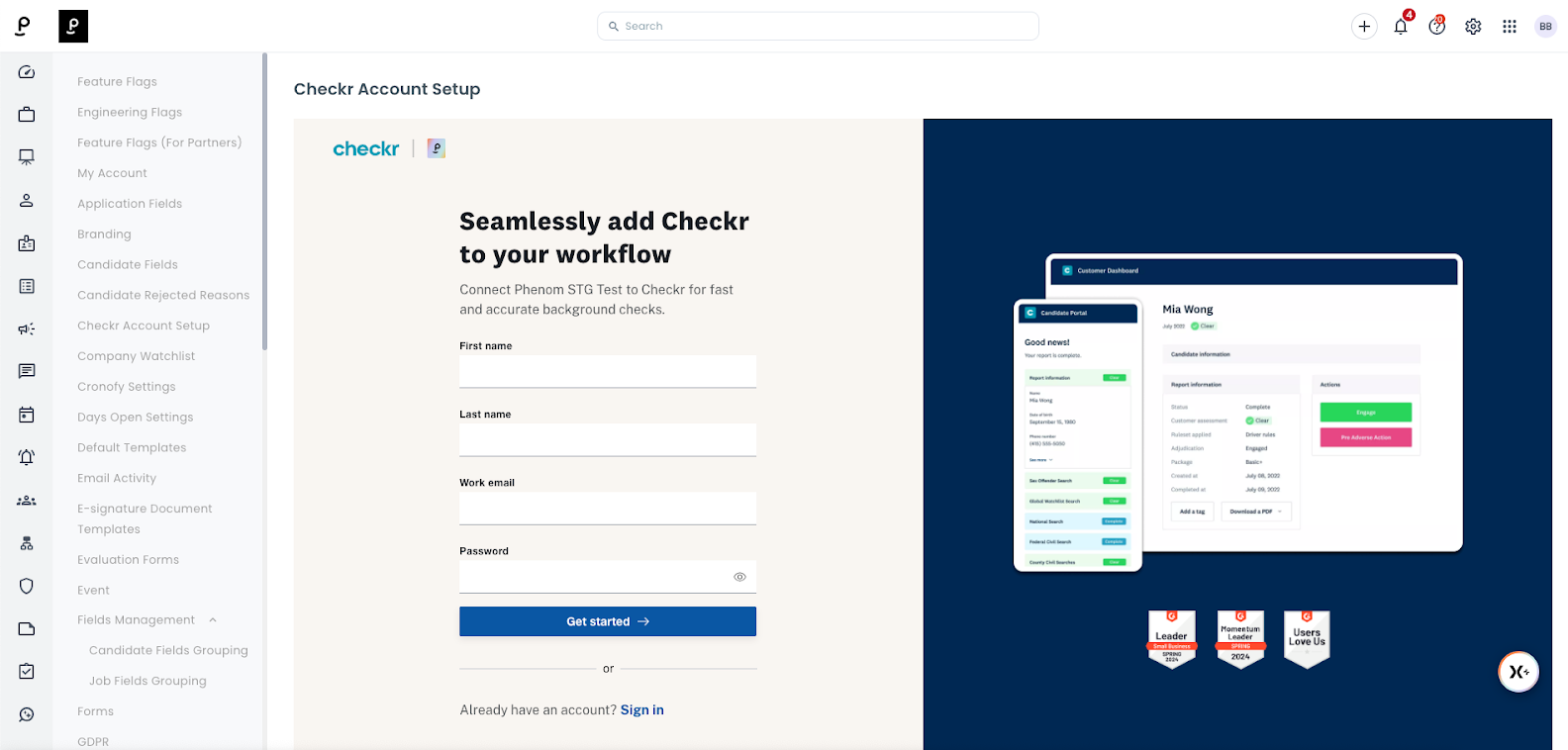The width and height of the screenshot is (1568, 750).
Task: Open the clipboard checklist sidebar icon
Action: (27, 672)
